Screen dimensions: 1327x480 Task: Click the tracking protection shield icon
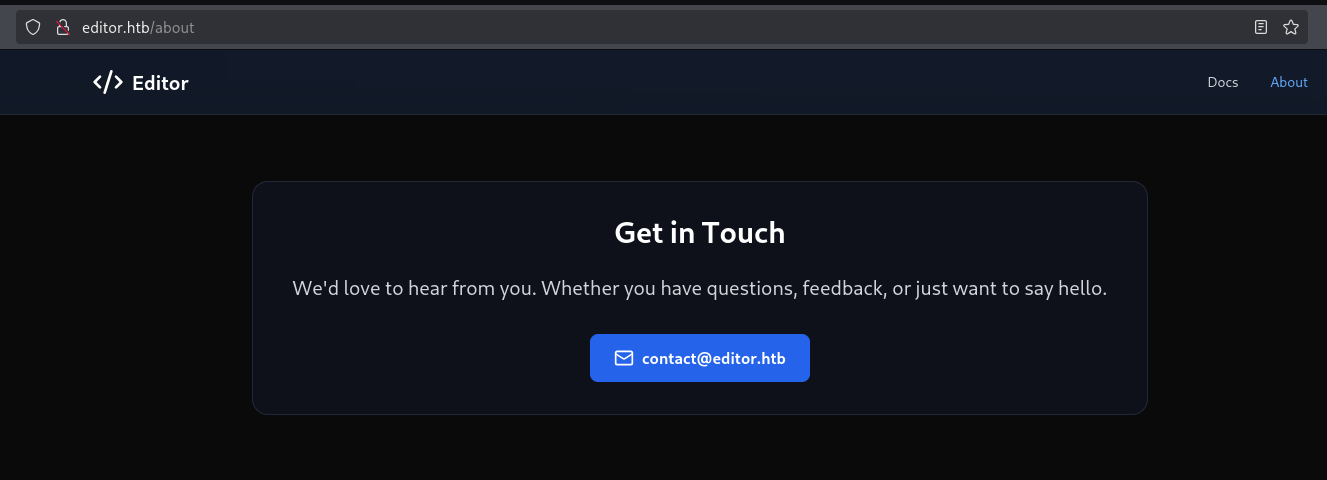coord(33,28)
